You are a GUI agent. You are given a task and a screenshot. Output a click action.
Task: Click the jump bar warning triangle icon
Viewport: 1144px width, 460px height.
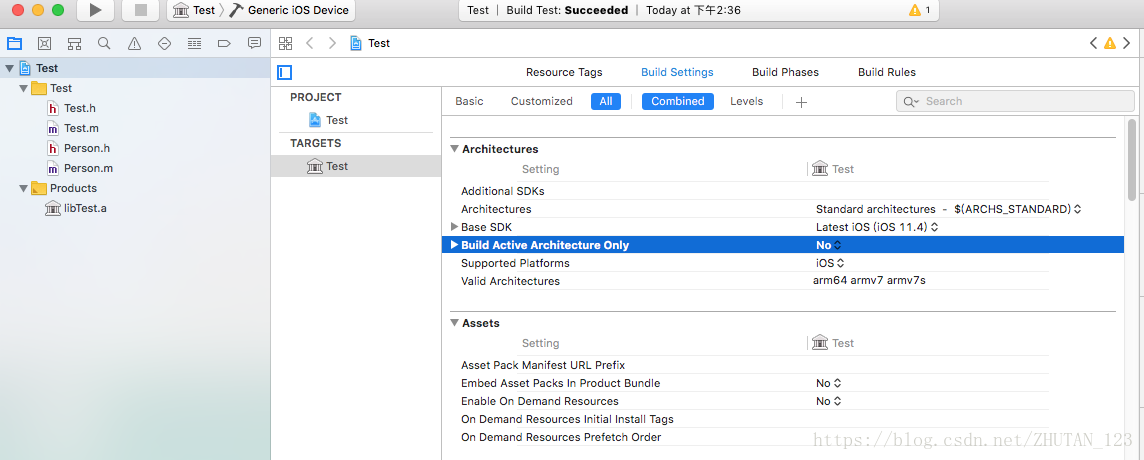tap(1110, 43)
